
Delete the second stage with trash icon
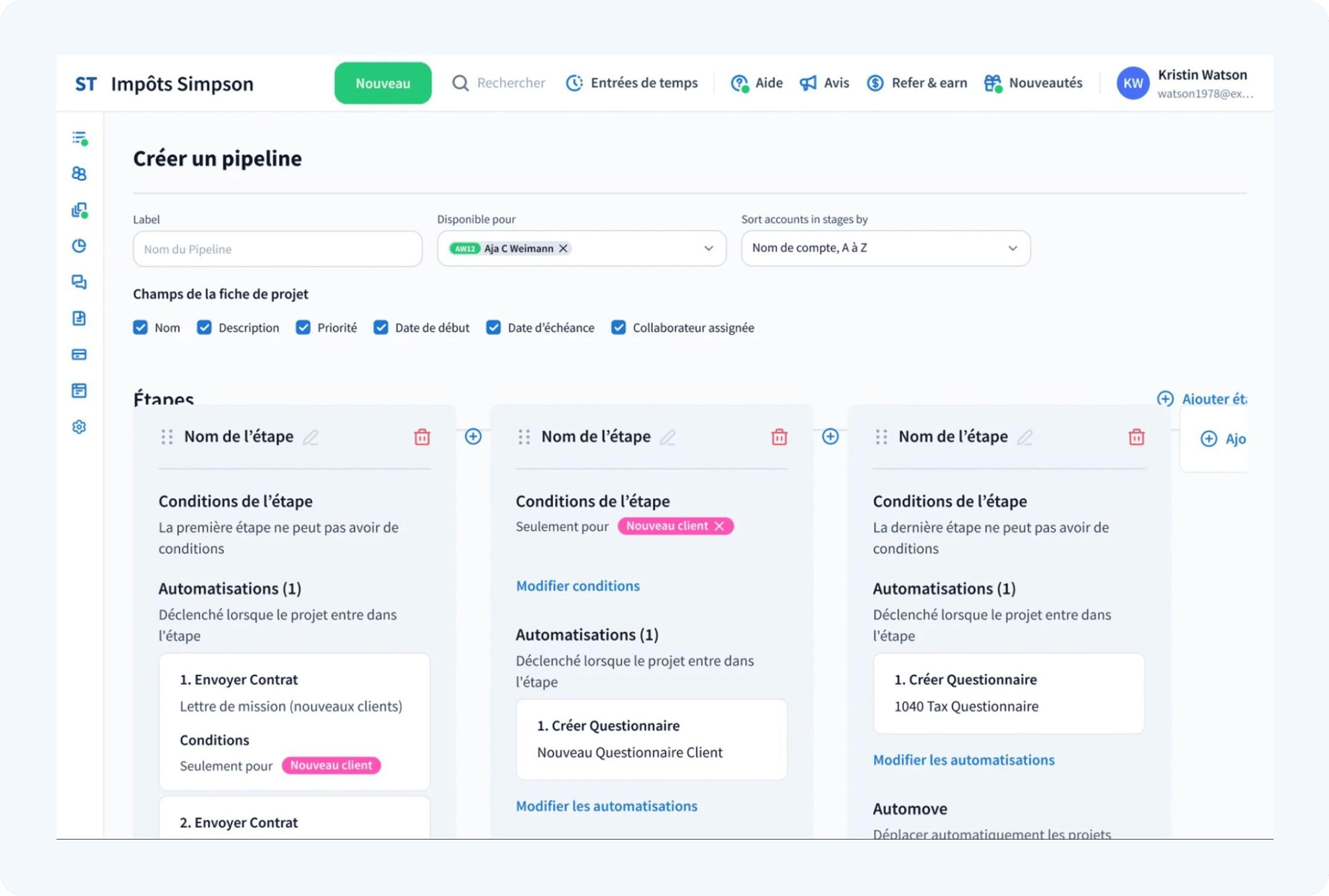pos(779,437)
